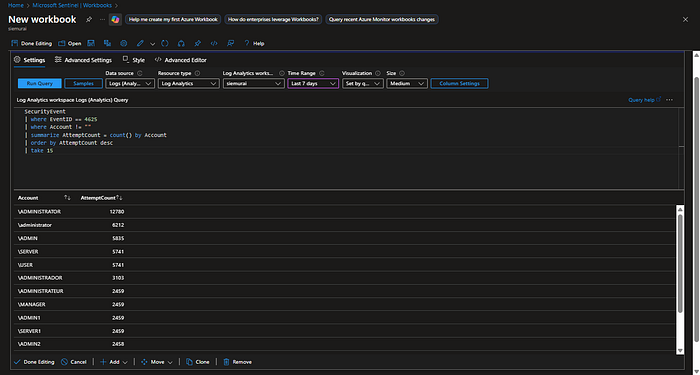700x375 pixels.
Task: Click the refresh icon in the toolbar
Action: tap(165, 43)
